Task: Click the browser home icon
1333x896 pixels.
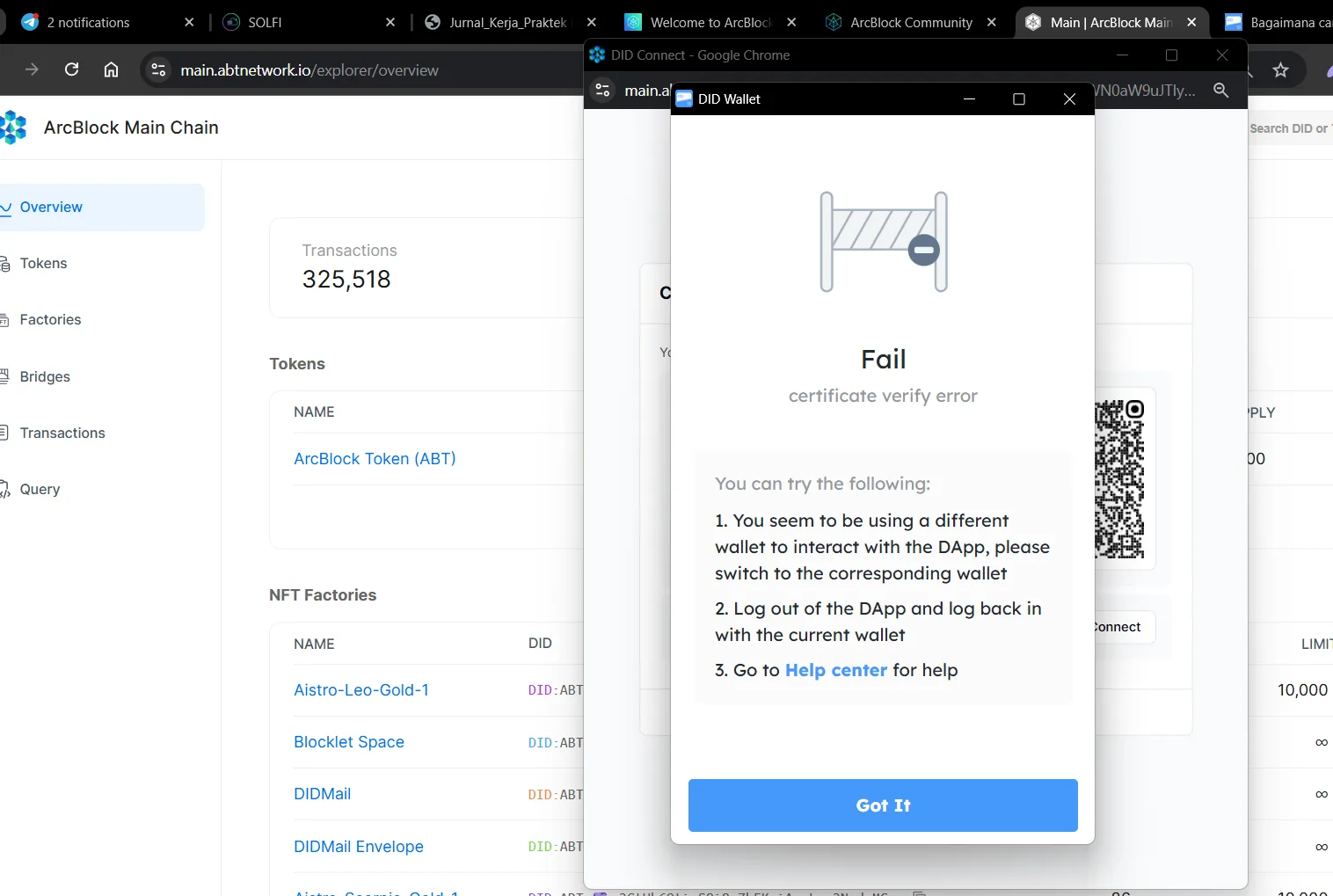Action: pos(111,69)
